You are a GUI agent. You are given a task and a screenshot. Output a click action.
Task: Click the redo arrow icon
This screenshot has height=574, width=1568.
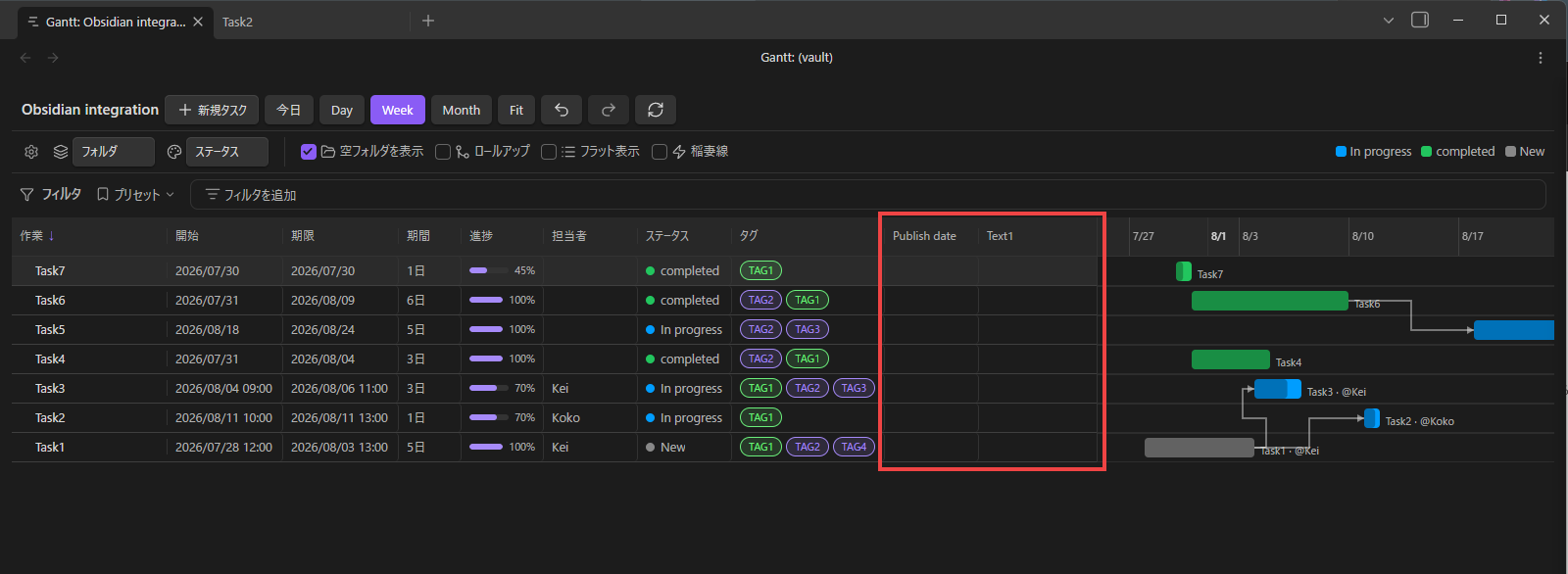click(609, 110)
